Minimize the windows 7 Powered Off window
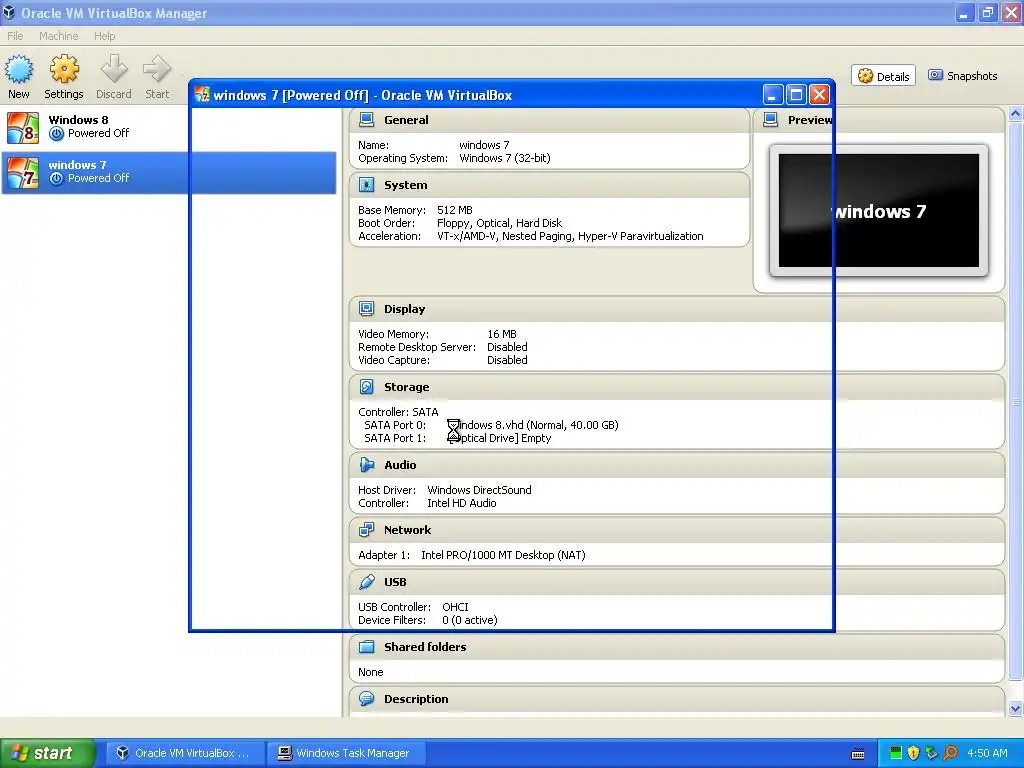 coord(773,95)
